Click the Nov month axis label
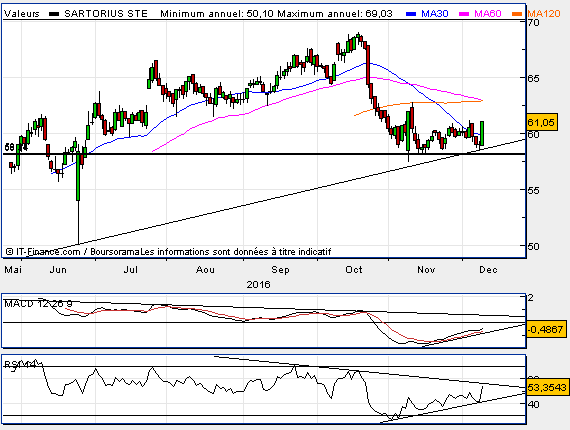This screenshot has height=430, width=570. 426,270
